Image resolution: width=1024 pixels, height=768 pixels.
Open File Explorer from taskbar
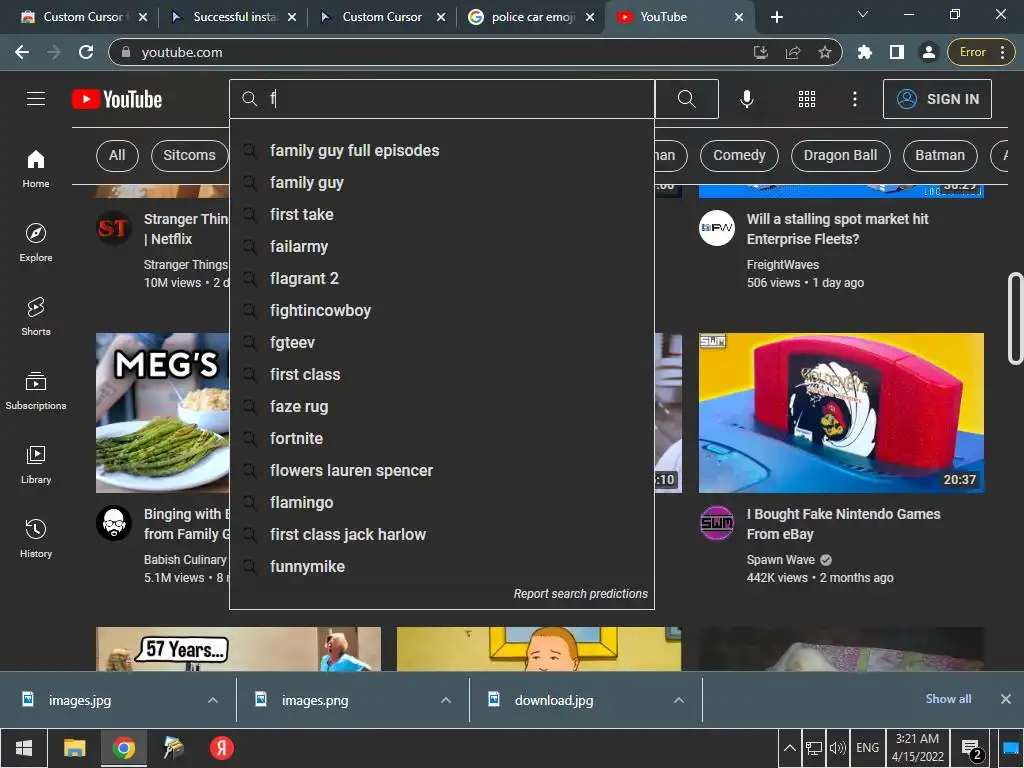(x=74, y=748)
